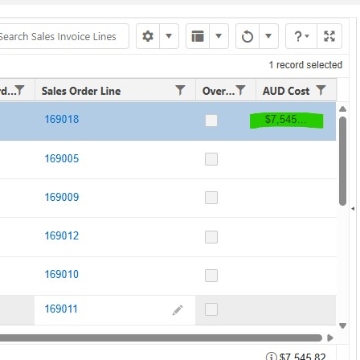Expand the refresh dropdown arrow

pyautogui.click(x=269, y=36)
